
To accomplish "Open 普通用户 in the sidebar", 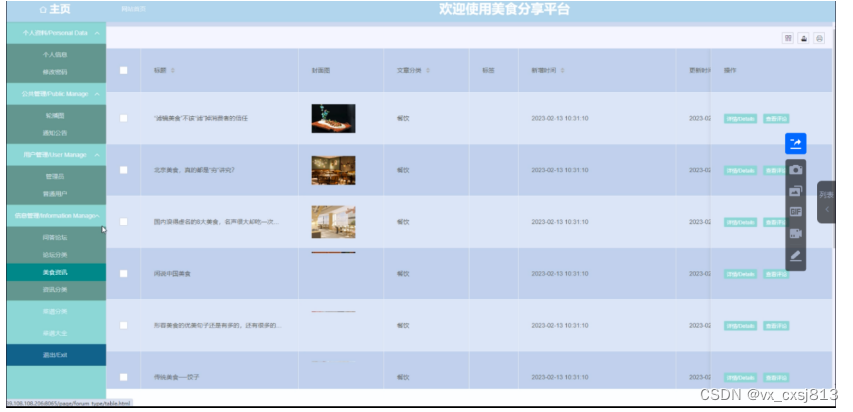I will [55, 194].
